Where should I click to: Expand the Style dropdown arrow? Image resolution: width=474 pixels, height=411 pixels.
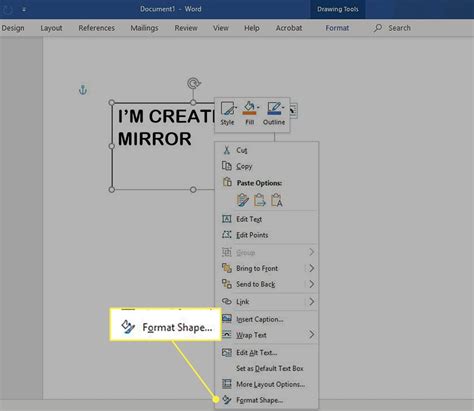tap(236, 108)
